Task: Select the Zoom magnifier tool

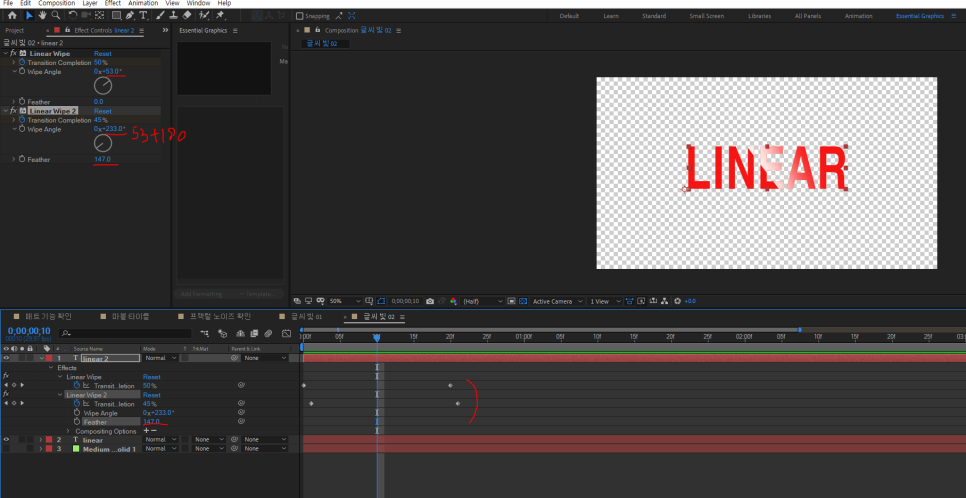Action: [x=55, y=15]
